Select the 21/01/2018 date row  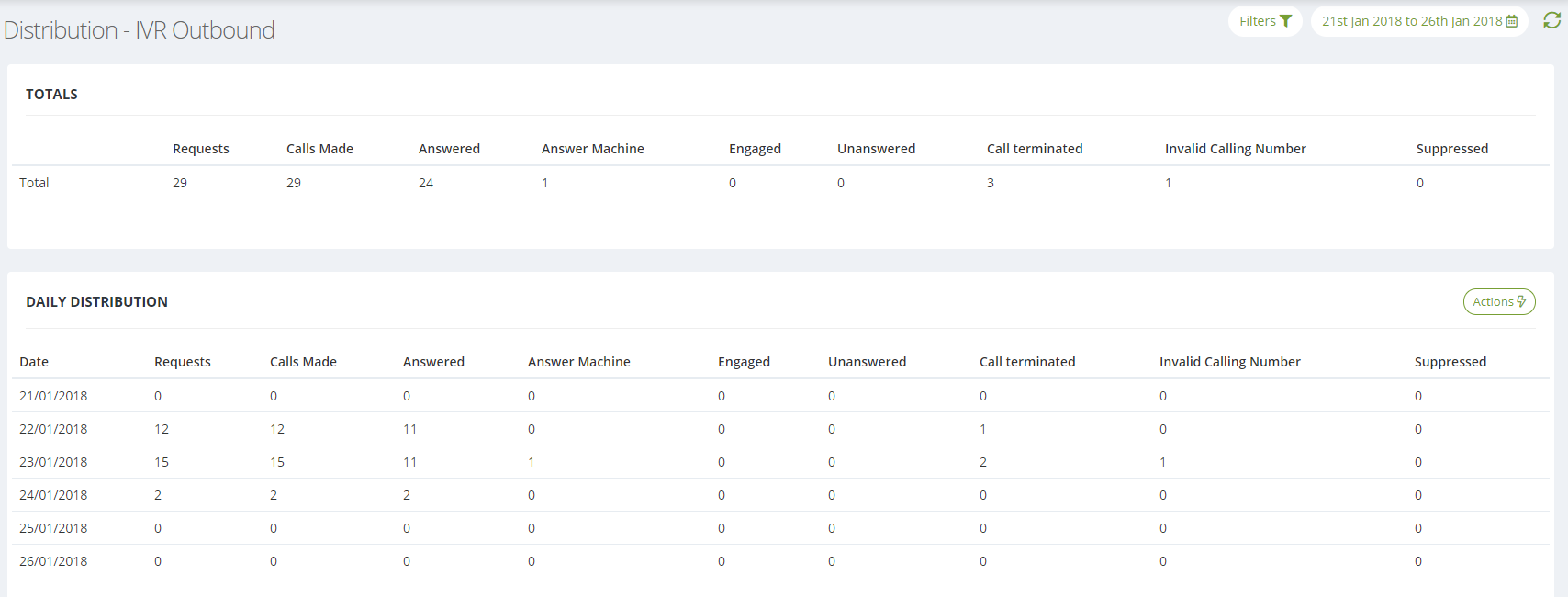click(x=778, y=396)
